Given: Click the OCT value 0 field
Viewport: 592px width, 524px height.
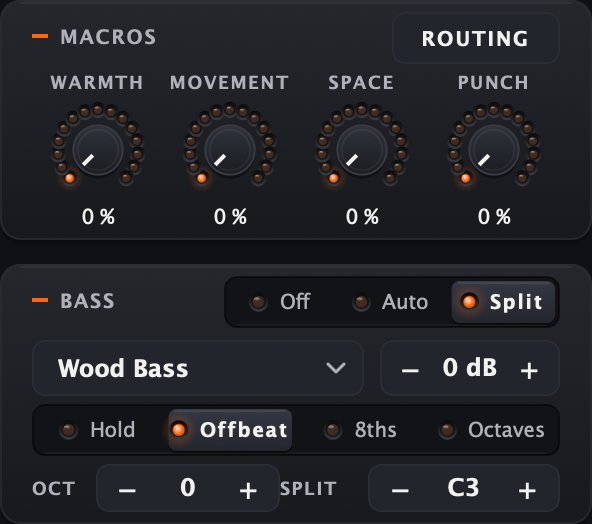Looking at the screenshot, I should coord(188,487).
